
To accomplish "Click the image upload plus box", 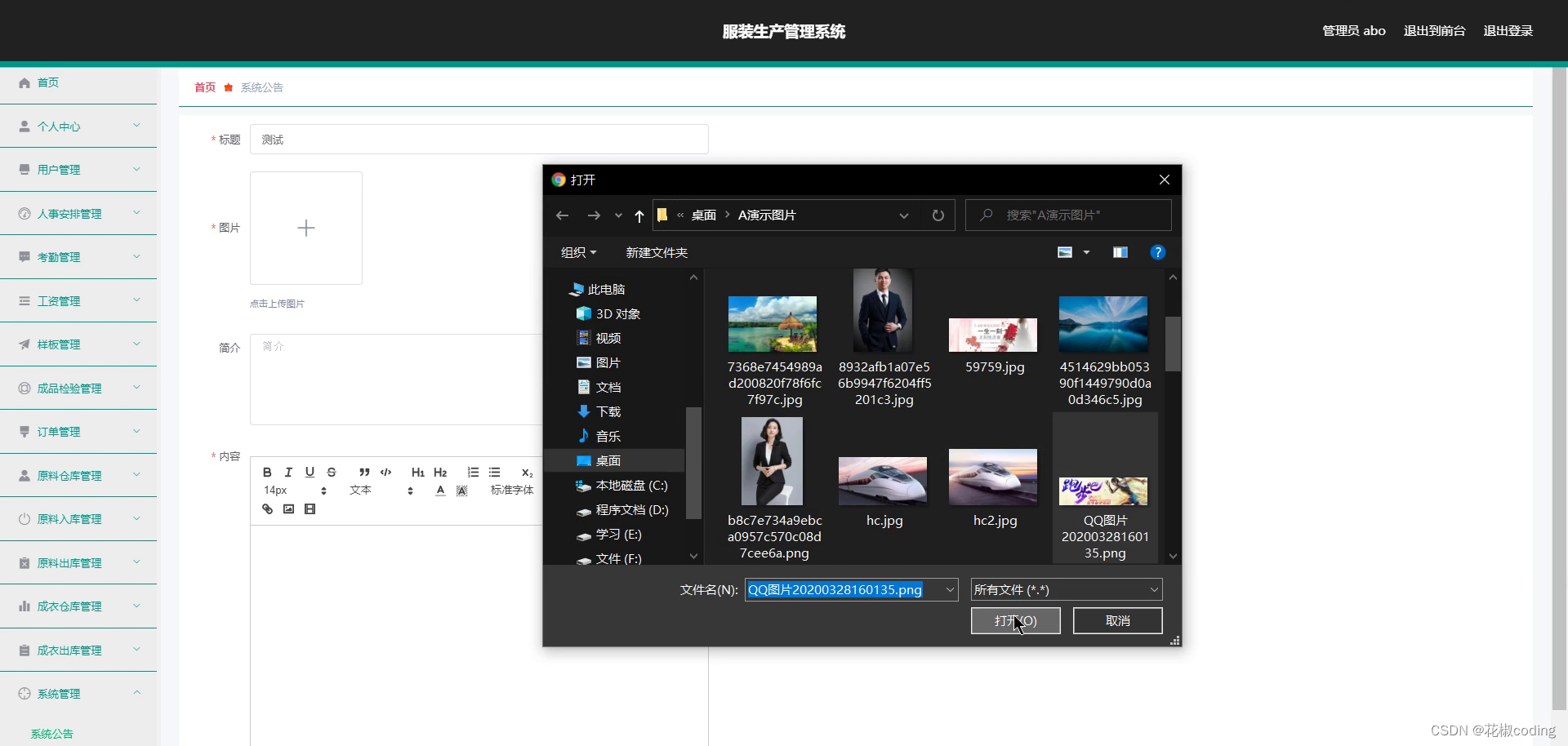I will click(306, 228).
